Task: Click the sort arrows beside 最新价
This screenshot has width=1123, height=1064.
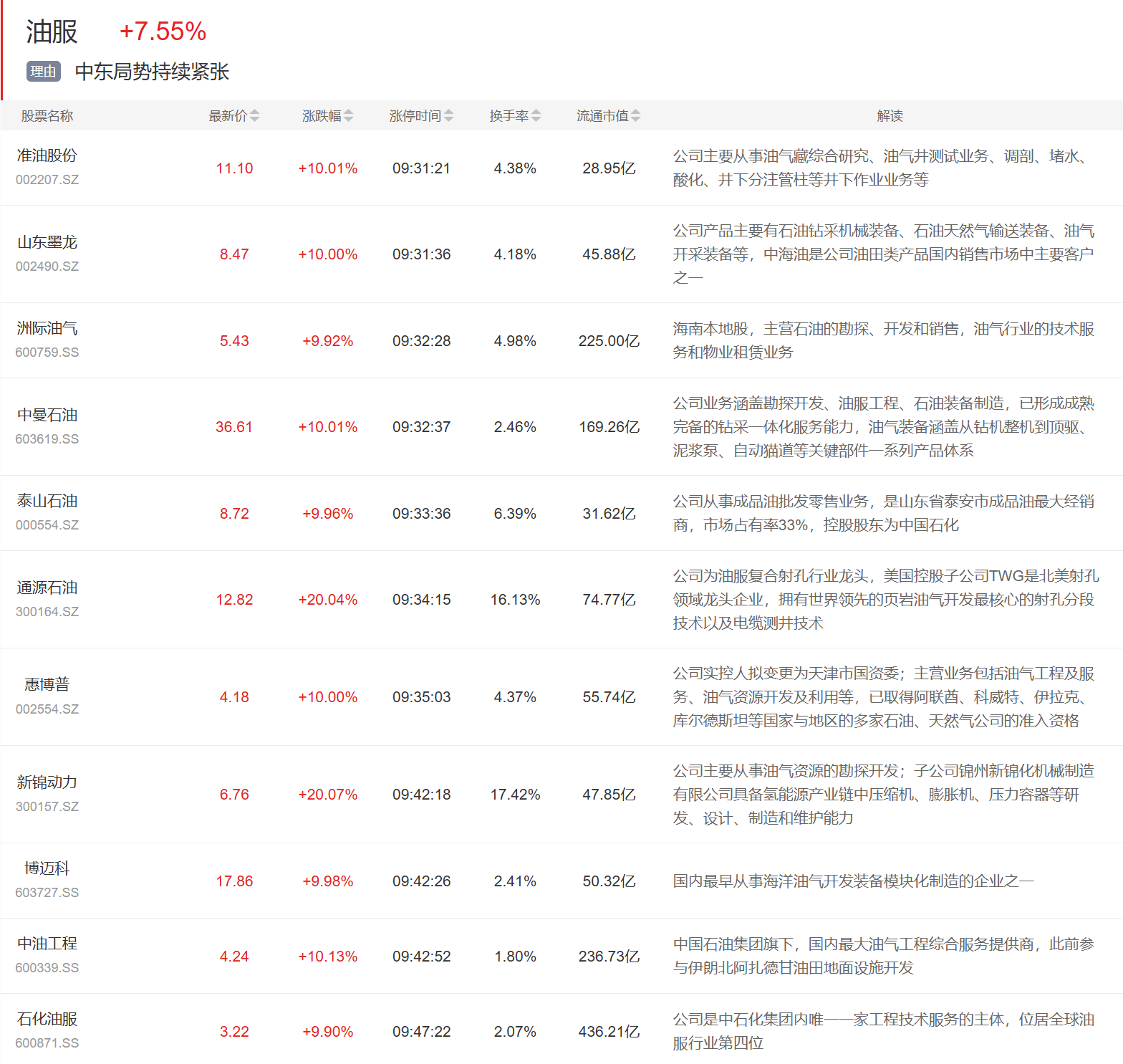Action: (254, 116)
